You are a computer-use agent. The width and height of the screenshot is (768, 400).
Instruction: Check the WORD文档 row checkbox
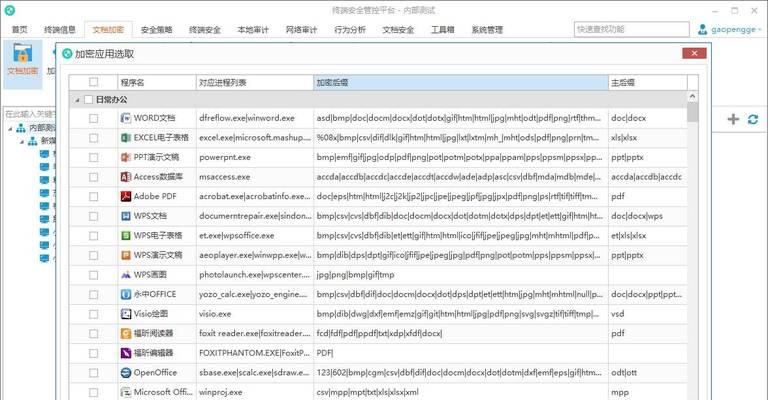(94, 118)
